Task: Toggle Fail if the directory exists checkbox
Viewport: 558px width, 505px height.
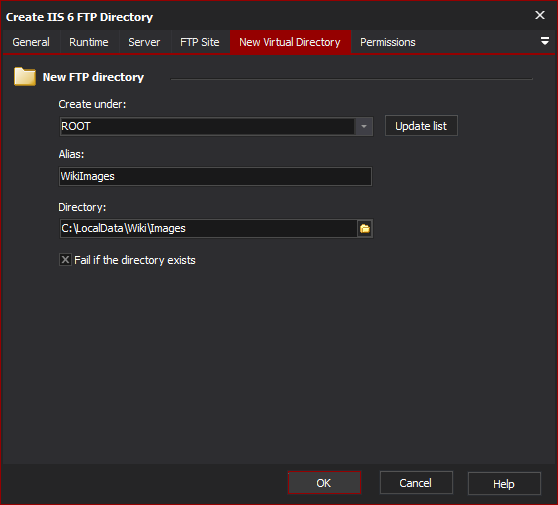Action: click(x=65, y=260)
